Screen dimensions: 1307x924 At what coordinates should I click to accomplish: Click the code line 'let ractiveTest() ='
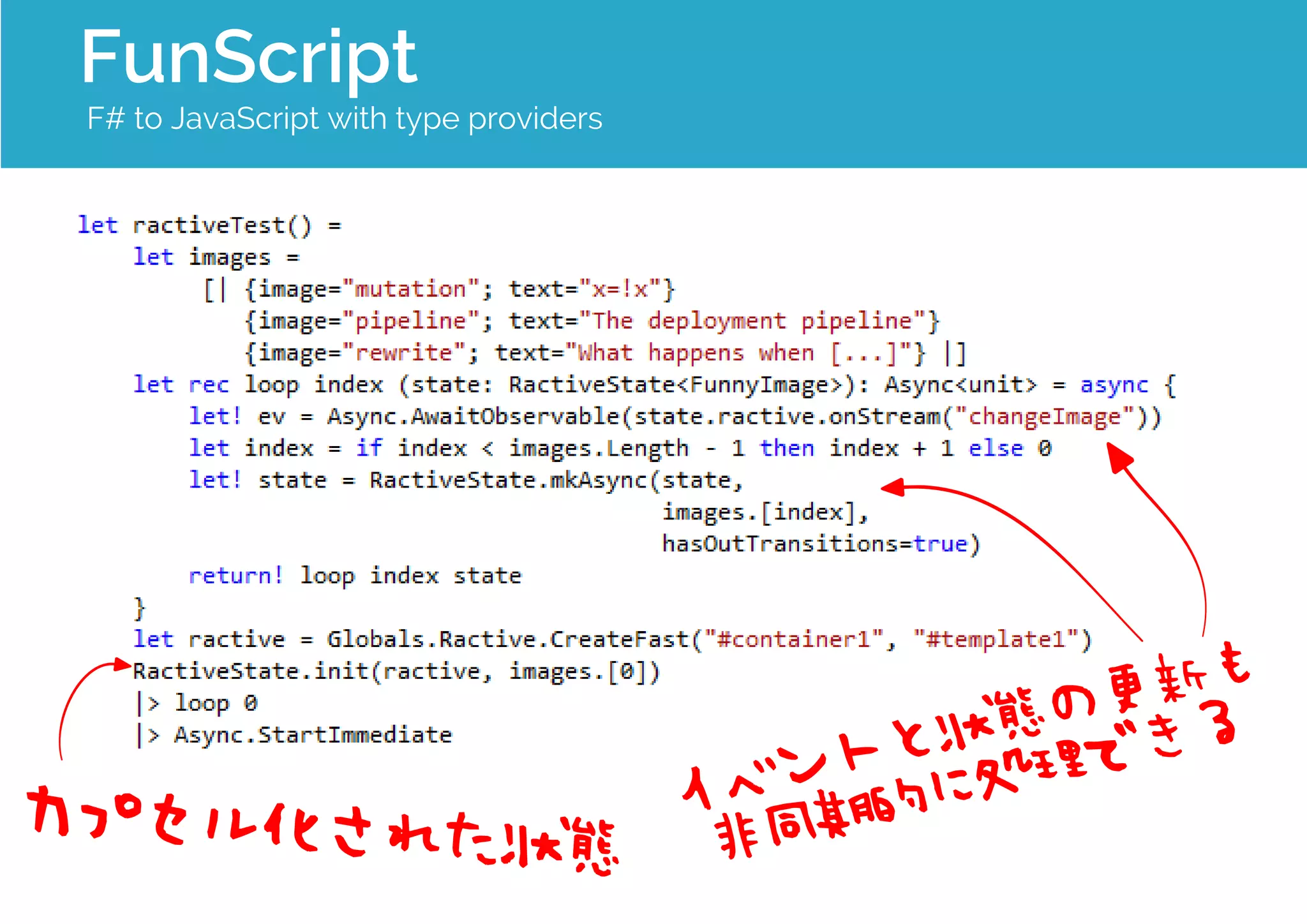pyautogui.click(x=209, y=226)
